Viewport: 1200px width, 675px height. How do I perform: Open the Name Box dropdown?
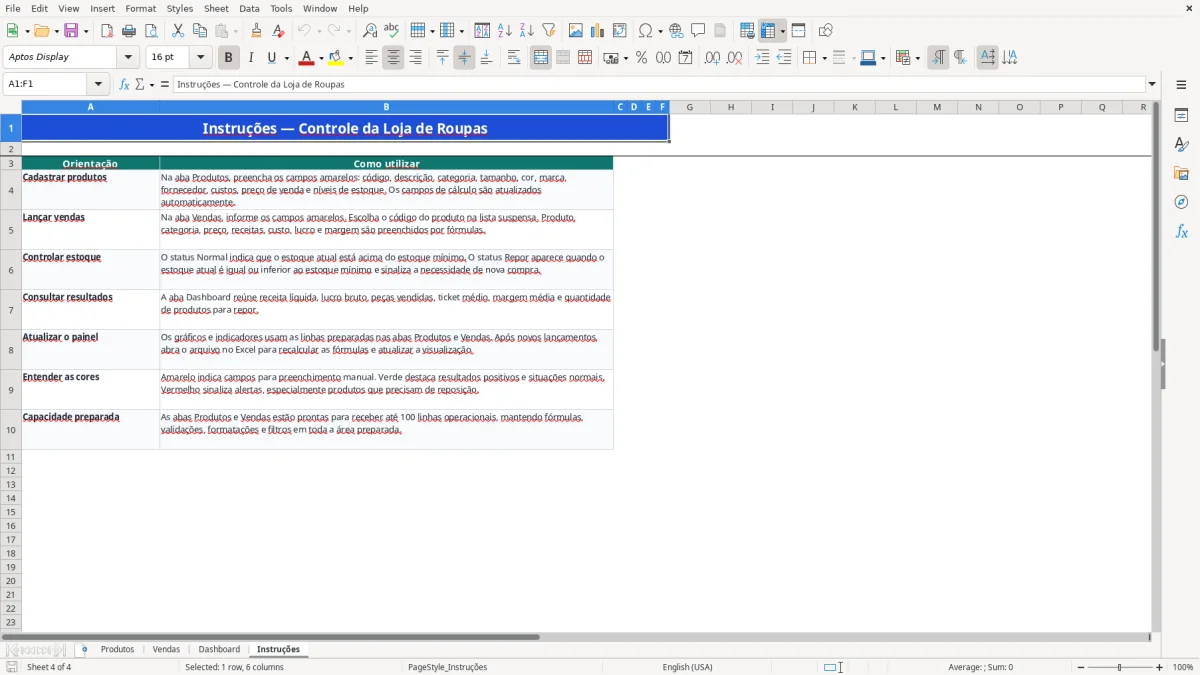(x=98, y=85)
